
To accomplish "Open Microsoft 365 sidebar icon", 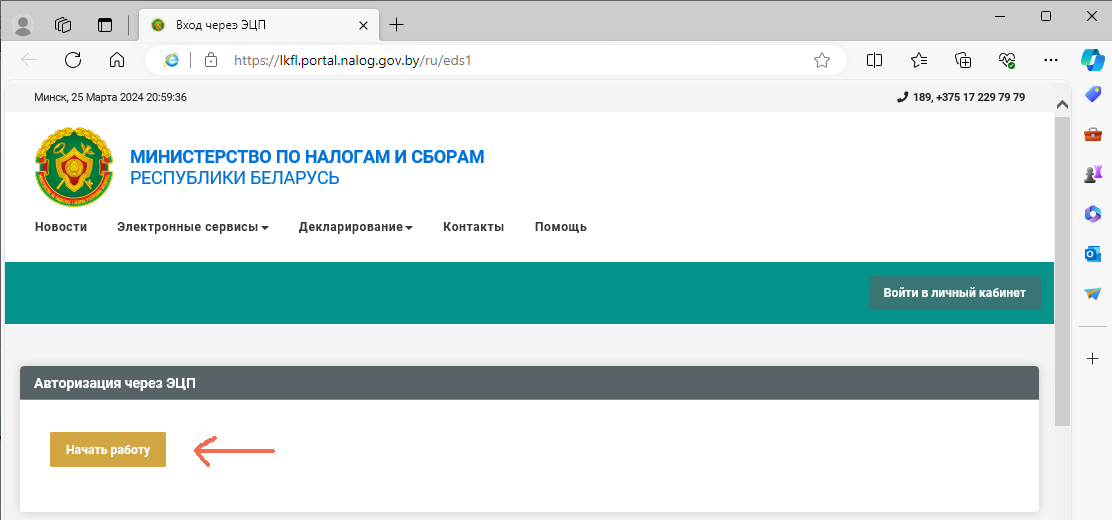I will pos(1092,213).
